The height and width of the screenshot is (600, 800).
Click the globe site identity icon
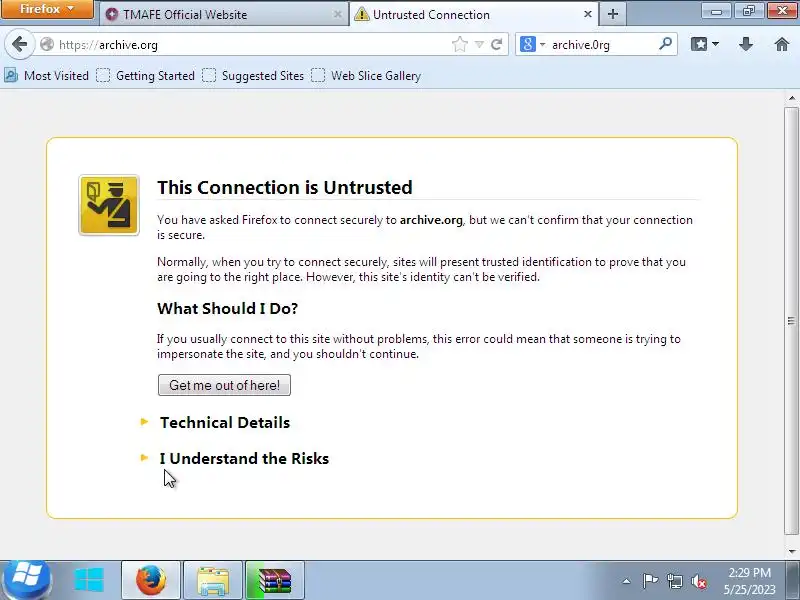47,44
